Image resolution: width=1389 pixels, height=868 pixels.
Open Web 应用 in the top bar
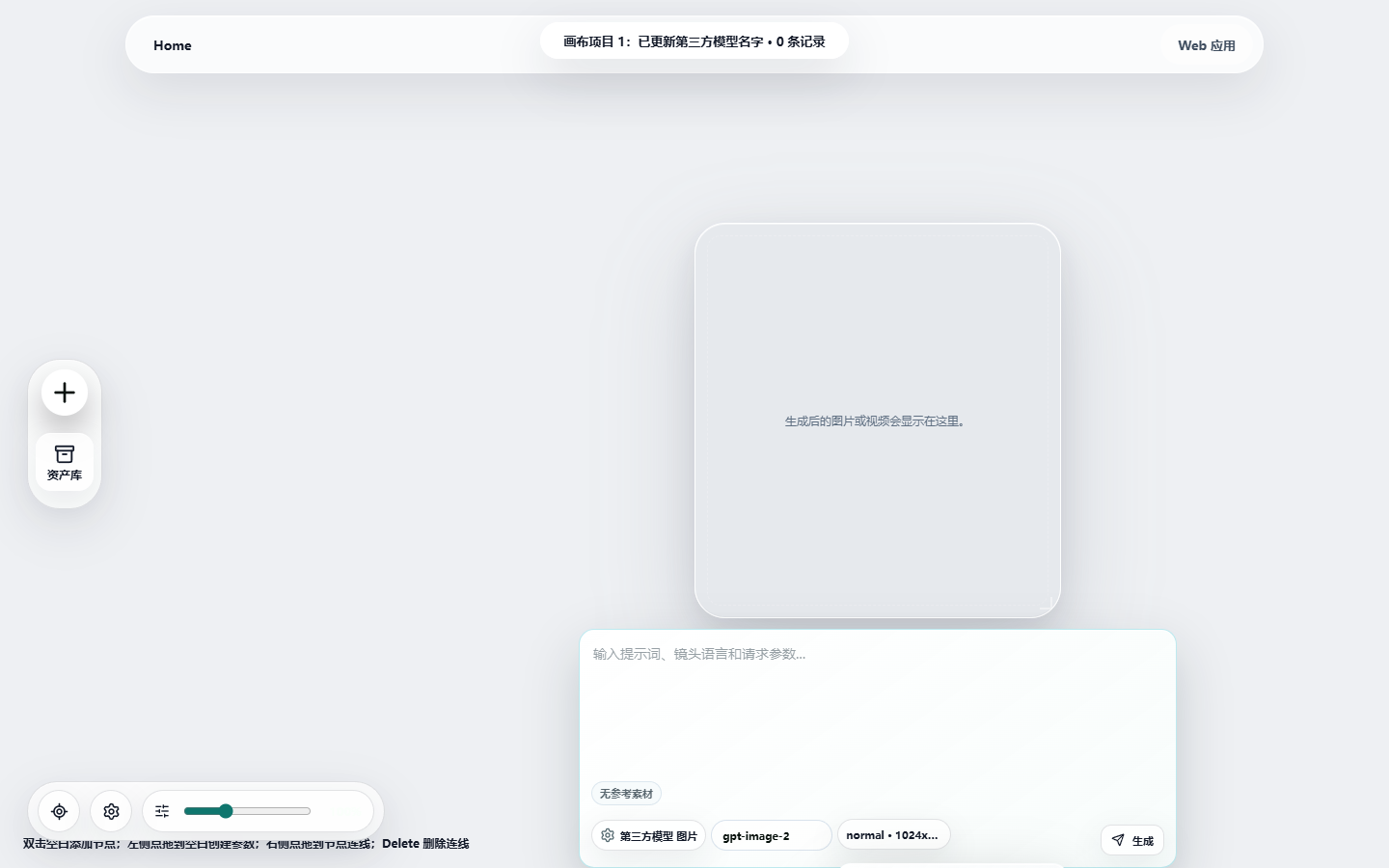1206,45
